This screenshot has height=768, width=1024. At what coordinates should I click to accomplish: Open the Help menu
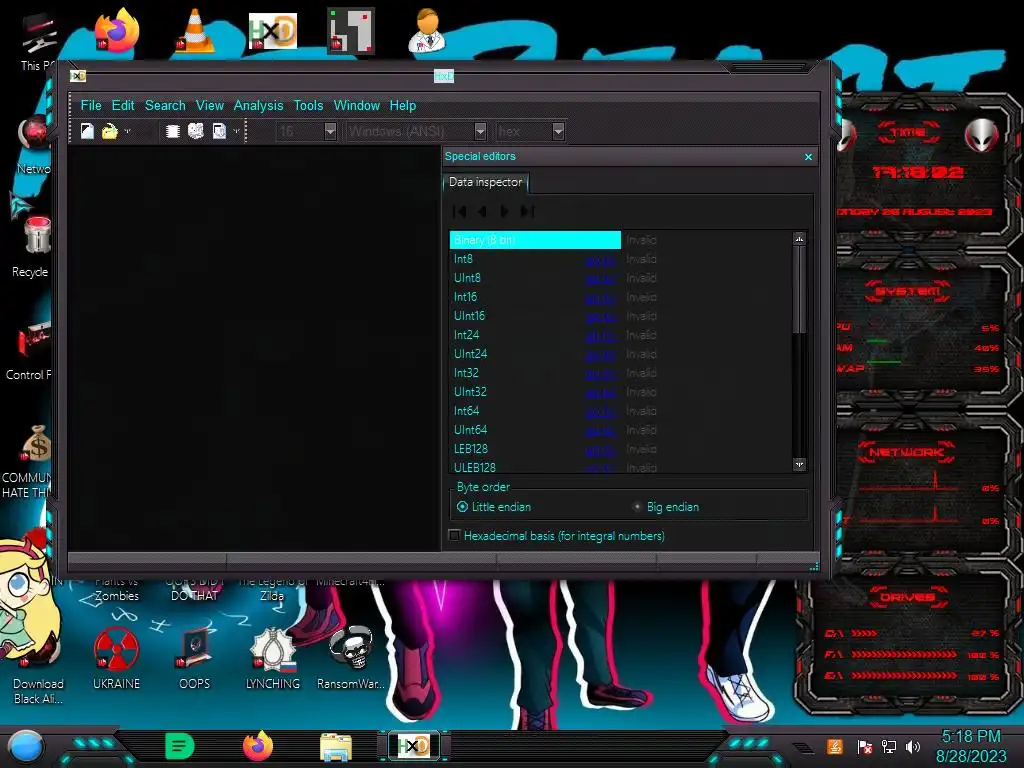[x=403, y=105]
